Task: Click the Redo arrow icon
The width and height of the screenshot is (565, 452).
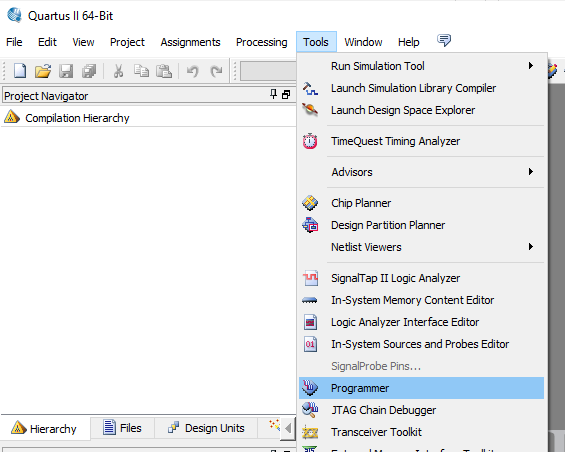Action: (216, 71)
